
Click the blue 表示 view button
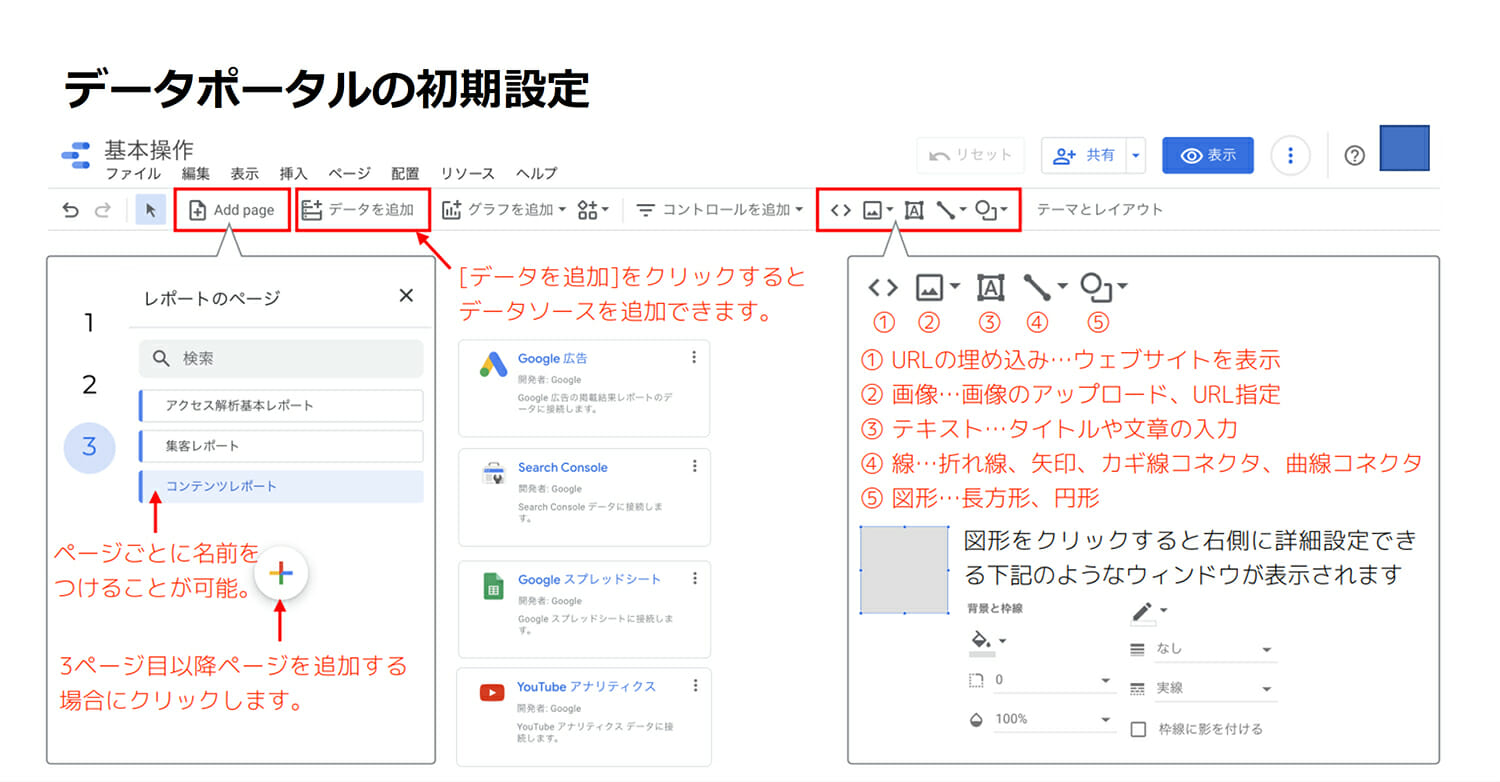point(1207,156)
